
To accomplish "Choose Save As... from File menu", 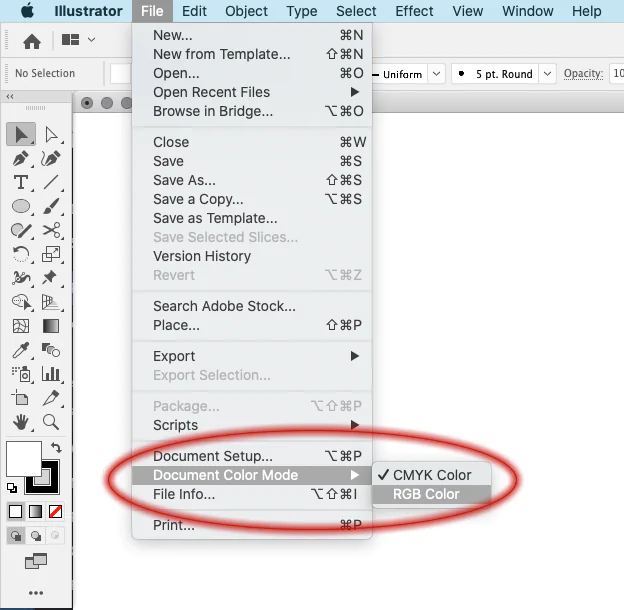I will coord(252,180).
